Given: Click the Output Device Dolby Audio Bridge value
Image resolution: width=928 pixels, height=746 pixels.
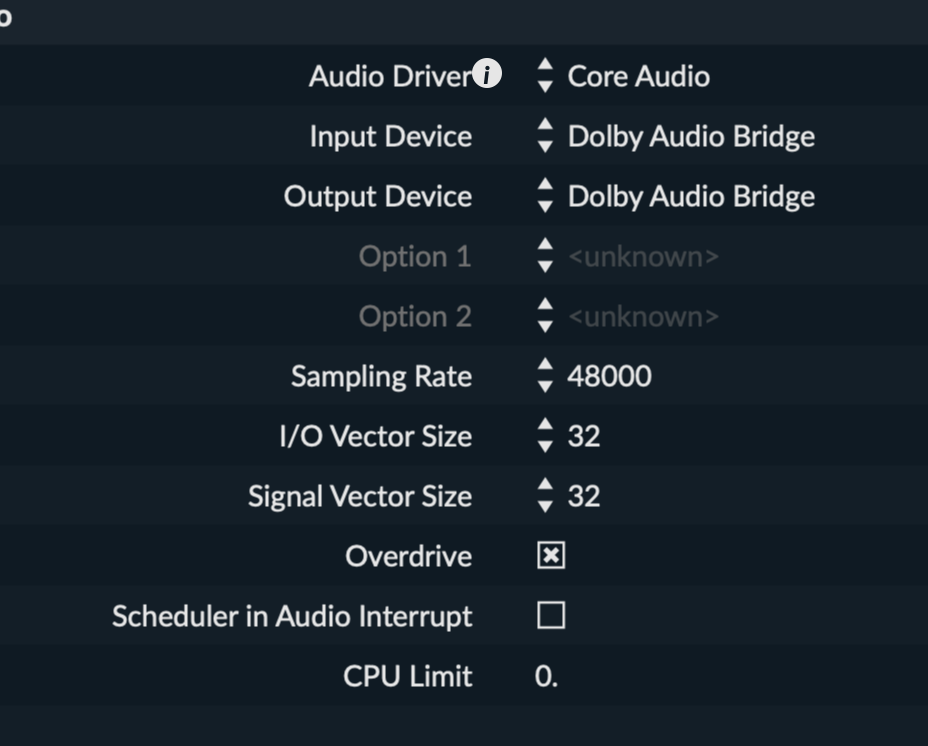Looking at the screenshot, I should 691,197.
